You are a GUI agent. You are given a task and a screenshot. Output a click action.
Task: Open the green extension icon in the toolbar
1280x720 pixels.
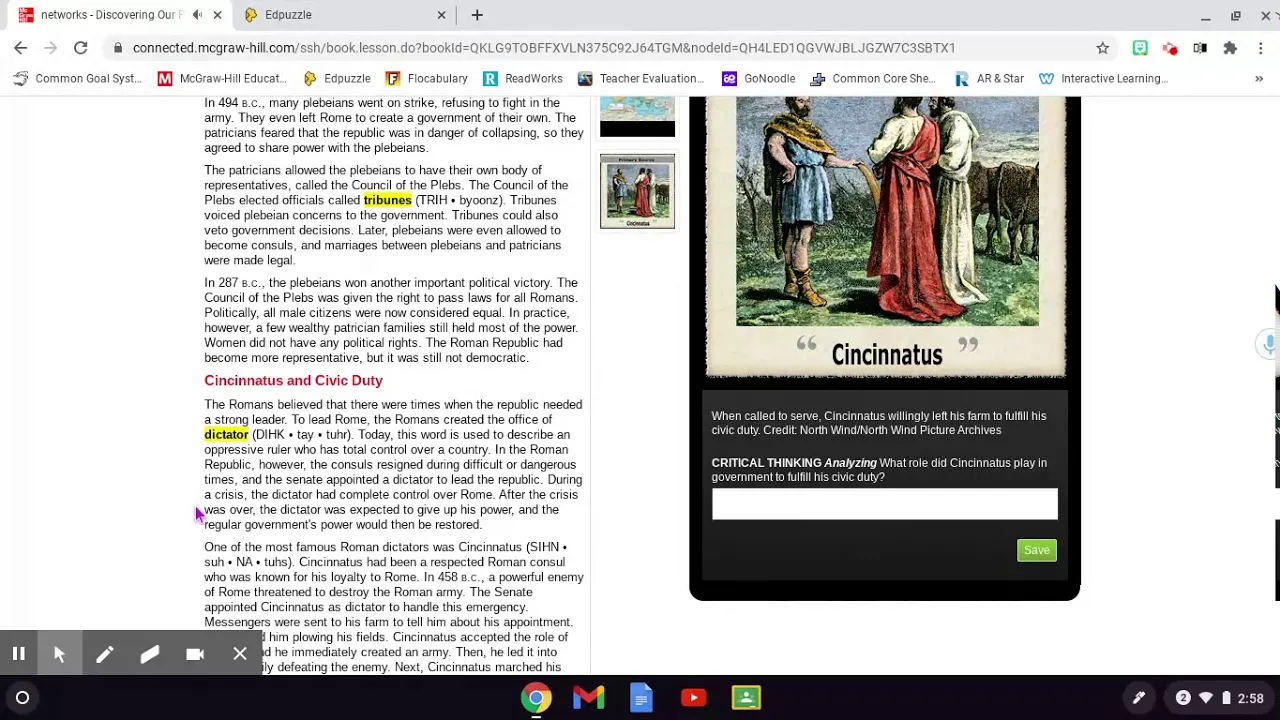1140,48
